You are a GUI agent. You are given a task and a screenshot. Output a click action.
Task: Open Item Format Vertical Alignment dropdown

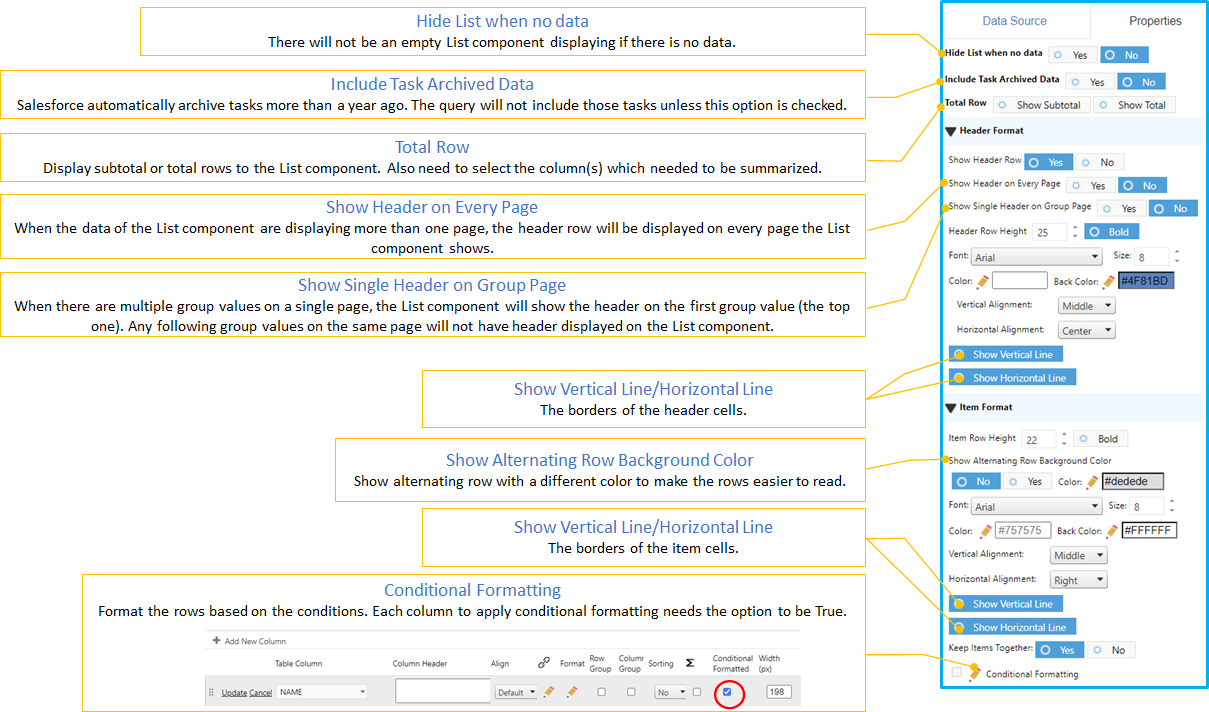pyautogui.click(x=1079, y=556)
